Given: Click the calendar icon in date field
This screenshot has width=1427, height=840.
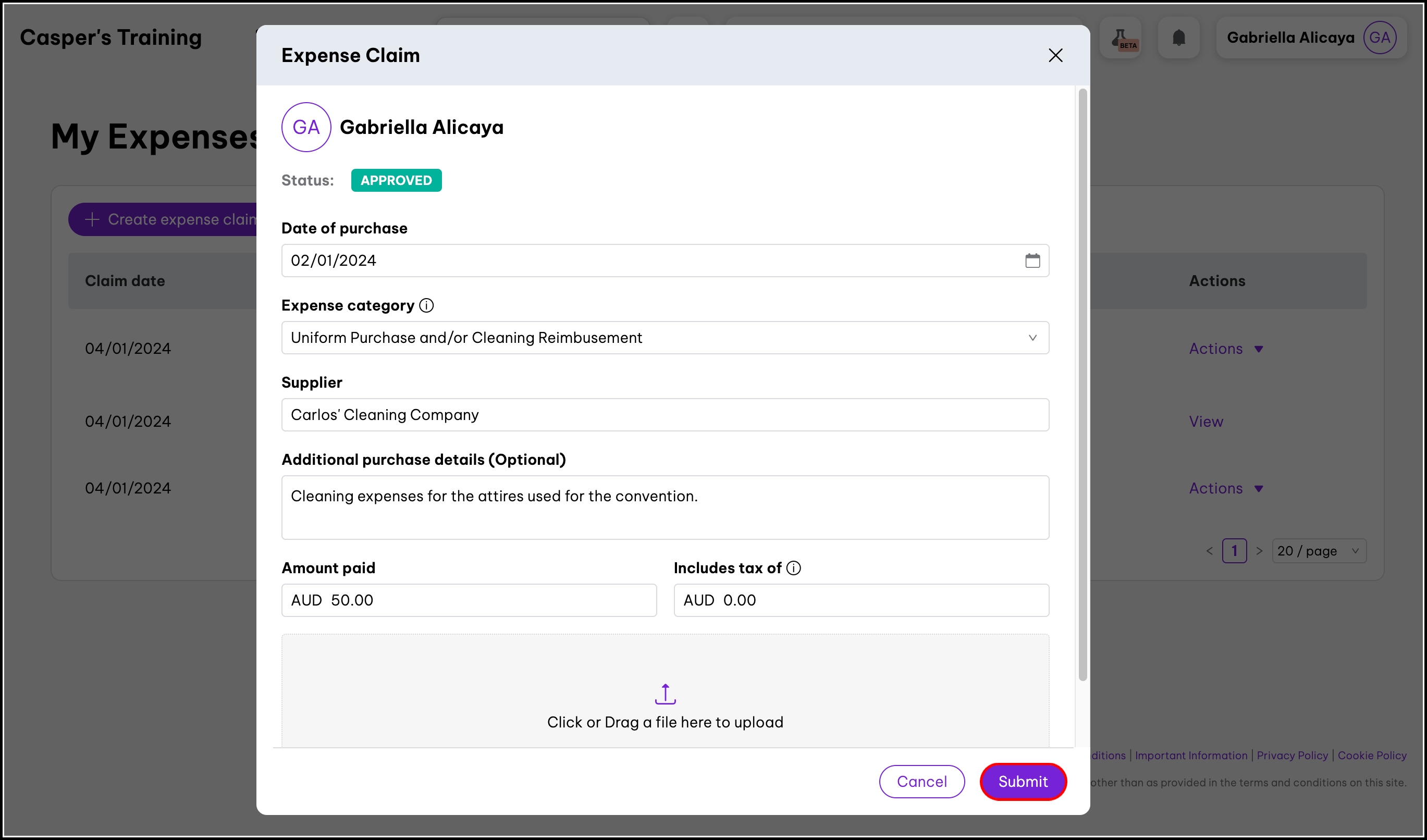Looking at the screenshot, I should (1032, 261).
